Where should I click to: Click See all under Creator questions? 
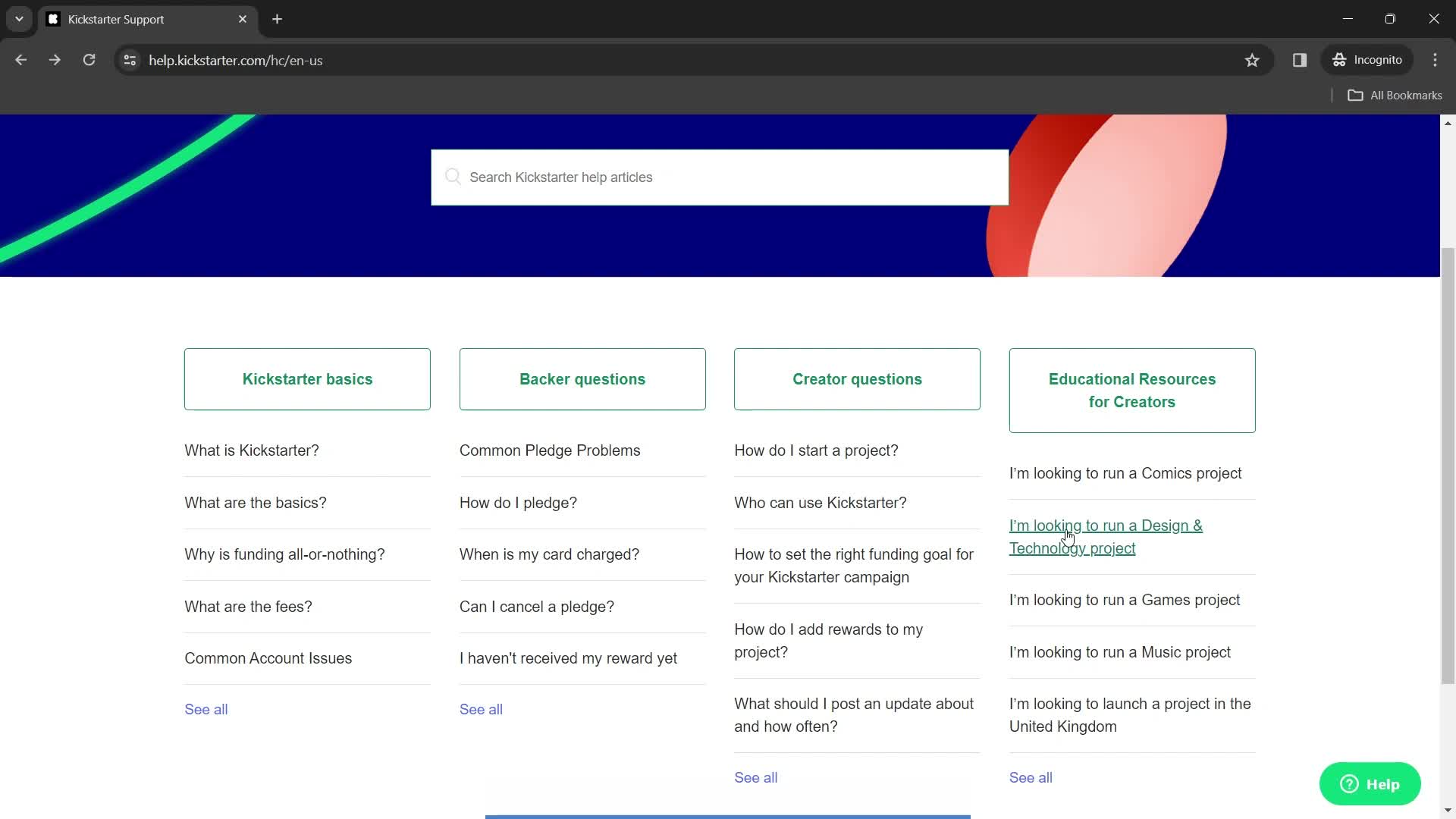(756, 777)
